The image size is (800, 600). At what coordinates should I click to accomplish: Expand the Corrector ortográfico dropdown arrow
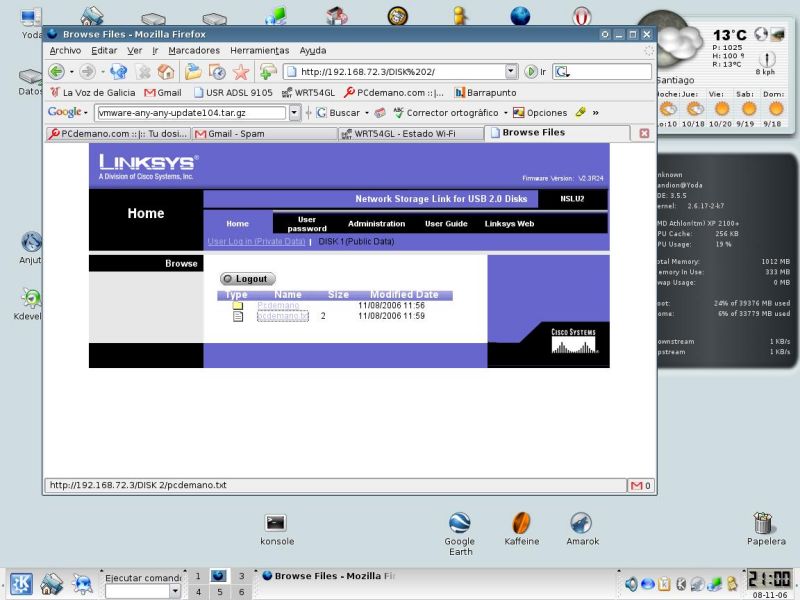click(506, 113)
